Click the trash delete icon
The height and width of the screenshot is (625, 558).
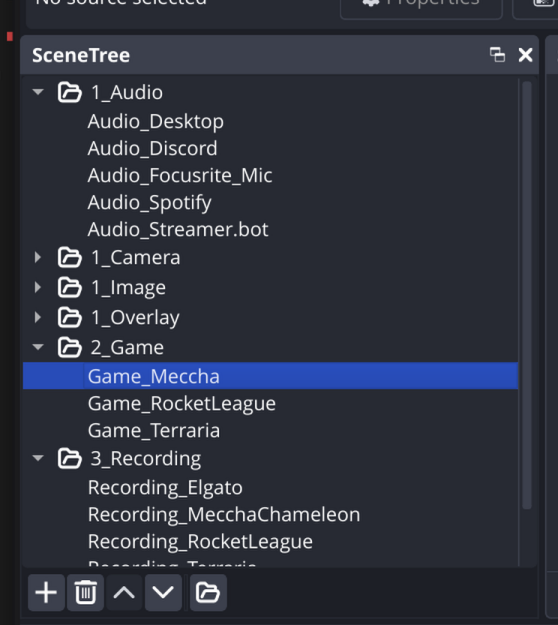tap(85, 592)
